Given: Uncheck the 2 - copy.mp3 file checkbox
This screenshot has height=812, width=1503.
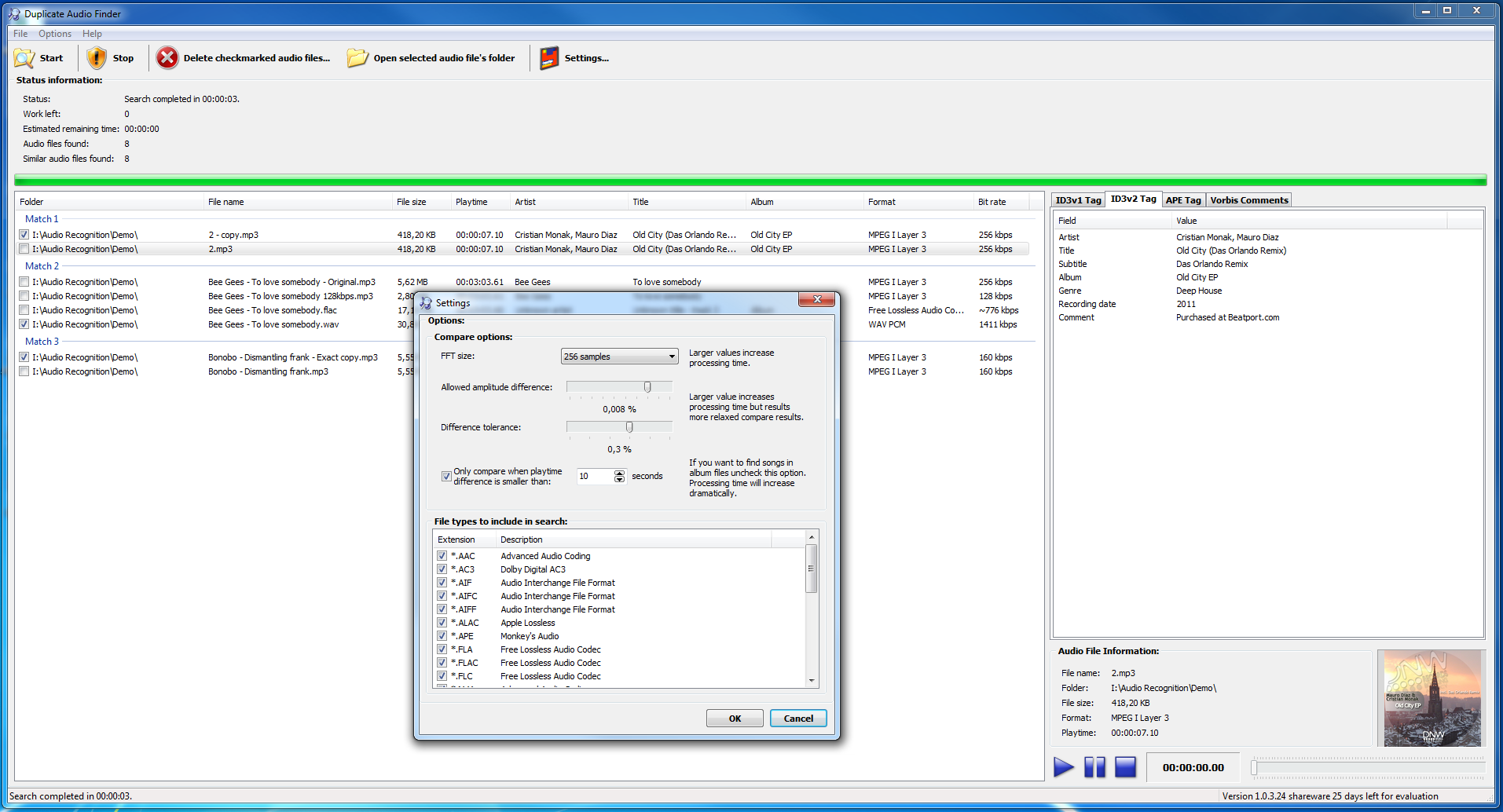Looking at the screenshot, I should tap(24, 235).
